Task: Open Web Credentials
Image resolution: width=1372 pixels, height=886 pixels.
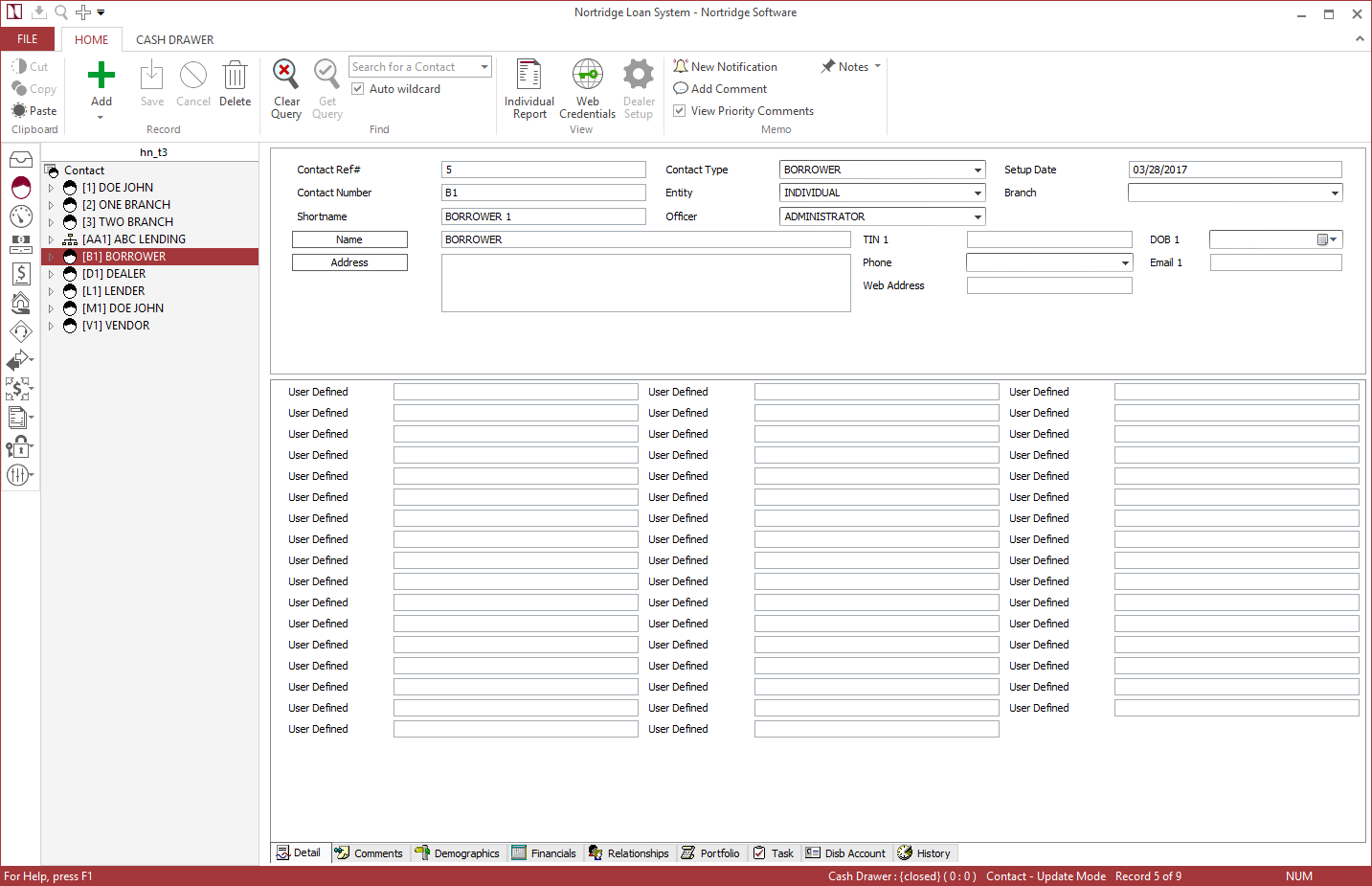Action: point(588,89)
